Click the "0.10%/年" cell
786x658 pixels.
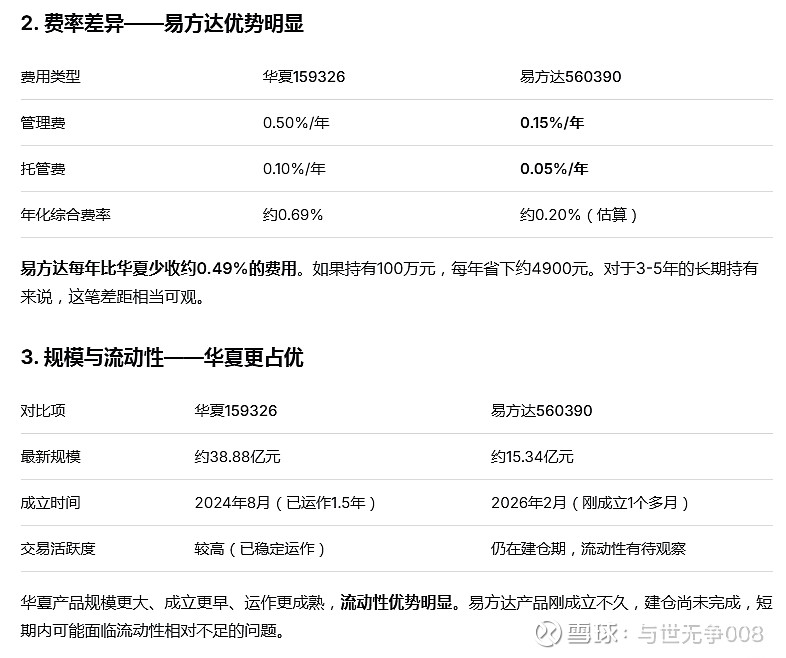294,169
